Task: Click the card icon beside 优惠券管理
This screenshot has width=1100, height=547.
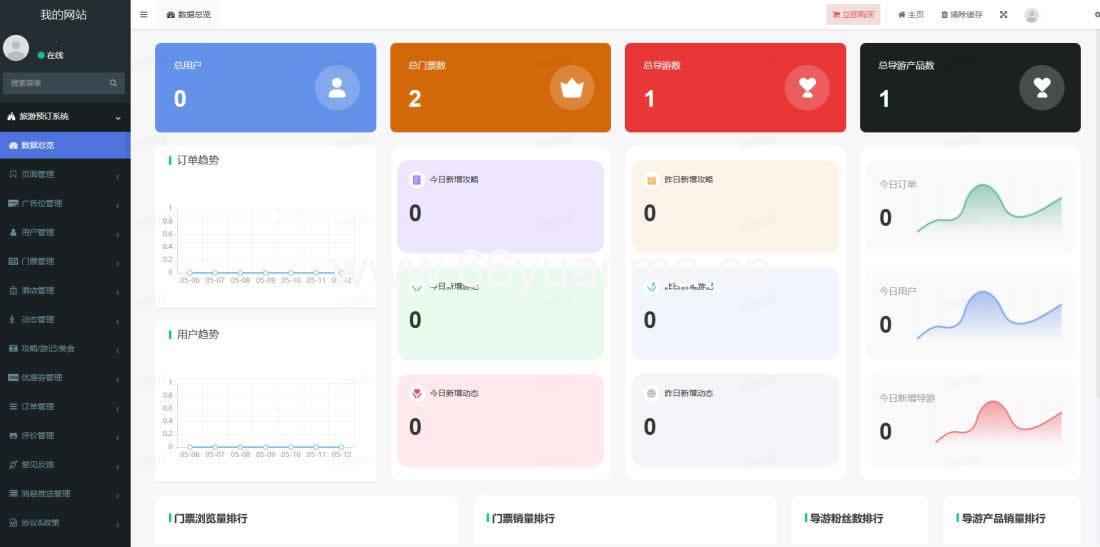Action: [13, 377]
